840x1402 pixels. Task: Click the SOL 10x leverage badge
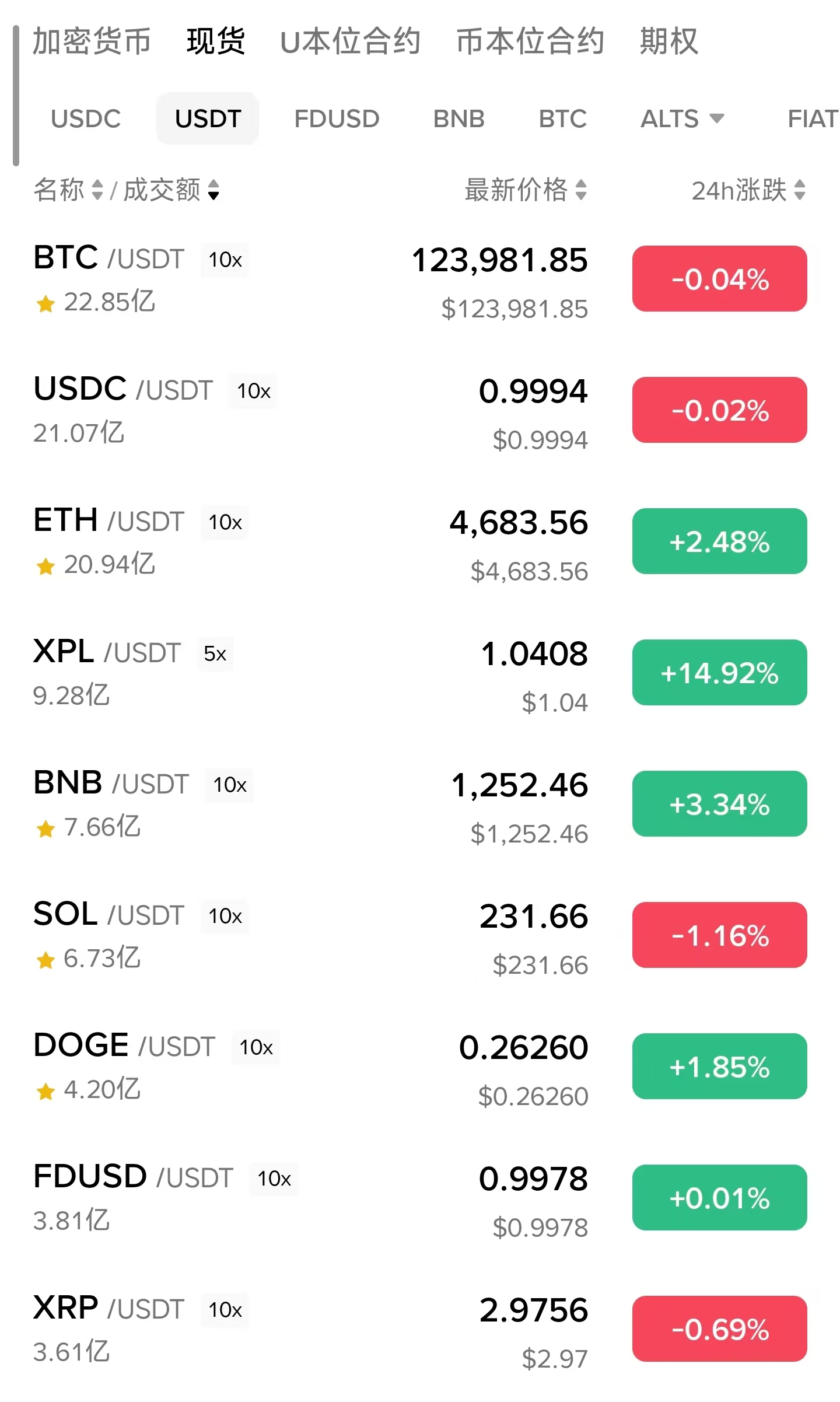click(225, 917)
